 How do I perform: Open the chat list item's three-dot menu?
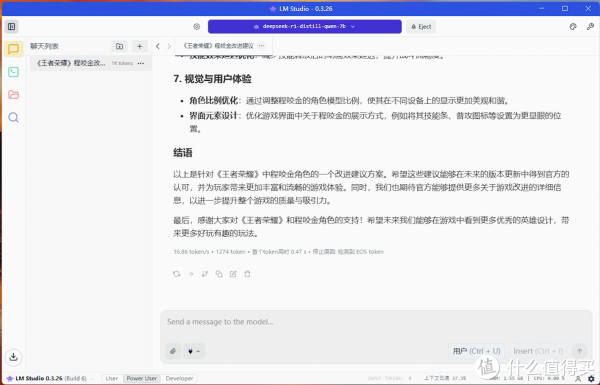(x=141, y=63)
